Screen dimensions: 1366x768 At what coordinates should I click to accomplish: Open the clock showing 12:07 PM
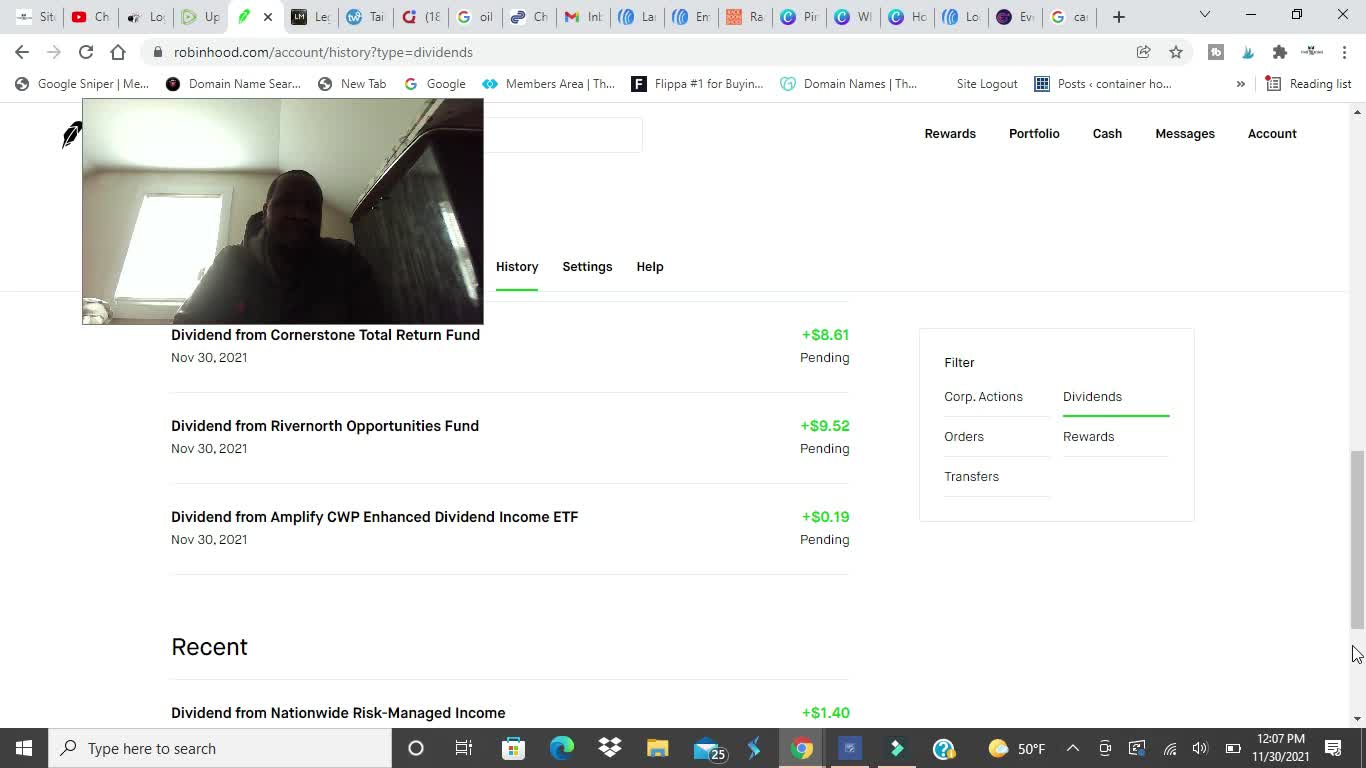tap(1281, 748)
